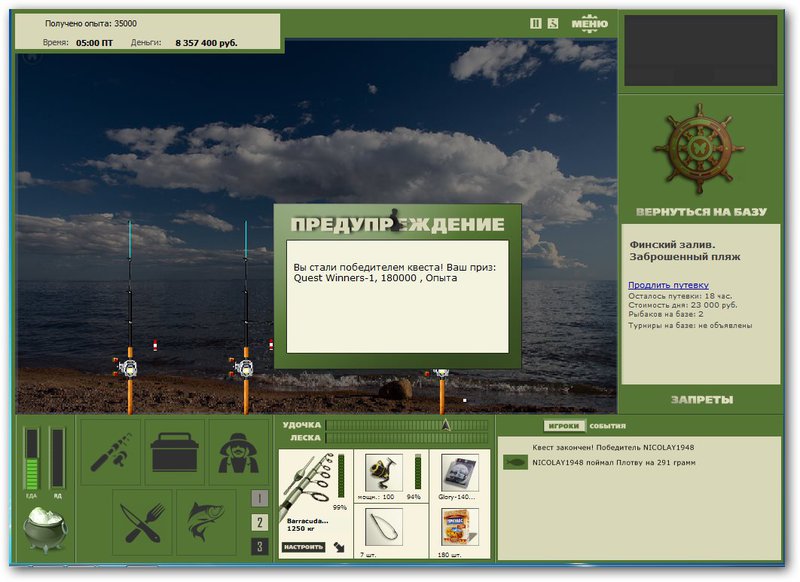Click the reel thumbnail with power 100
The width and height of the screenshot is (800, 582).
point(384,472)
